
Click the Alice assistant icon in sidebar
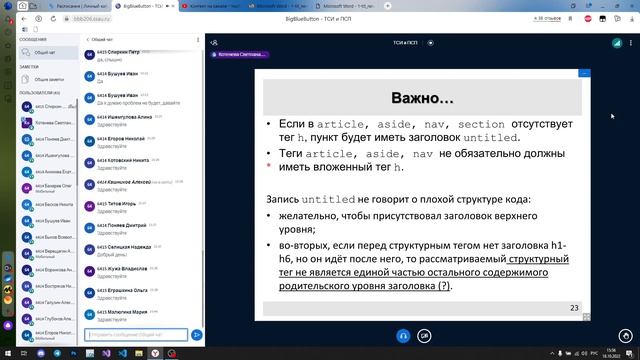click(8, 326)
